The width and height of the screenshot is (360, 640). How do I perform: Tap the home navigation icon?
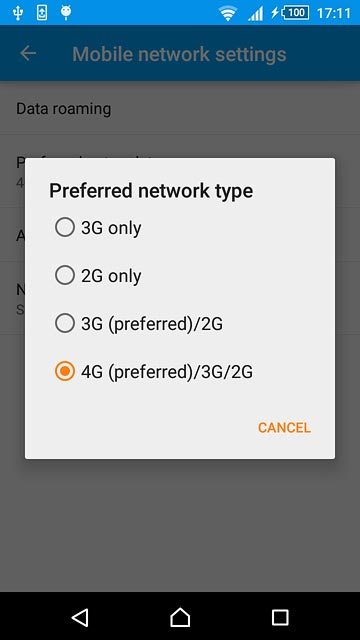[180, 617]
